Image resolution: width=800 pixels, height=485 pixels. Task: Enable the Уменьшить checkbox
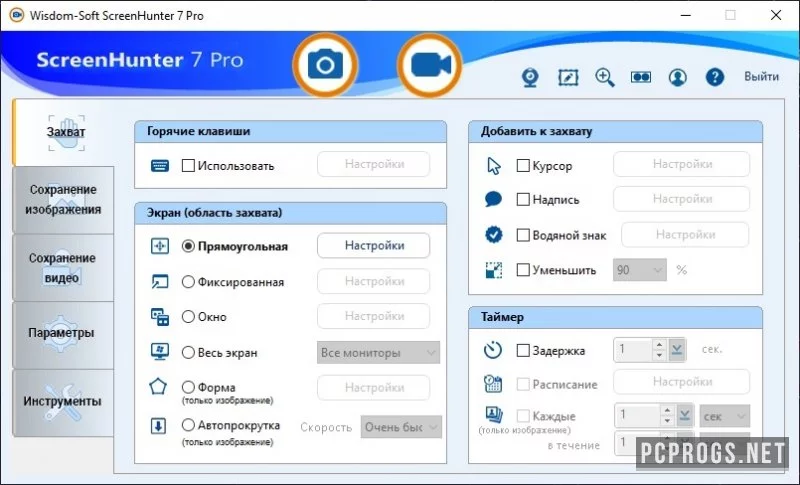(x=523, y=270)
